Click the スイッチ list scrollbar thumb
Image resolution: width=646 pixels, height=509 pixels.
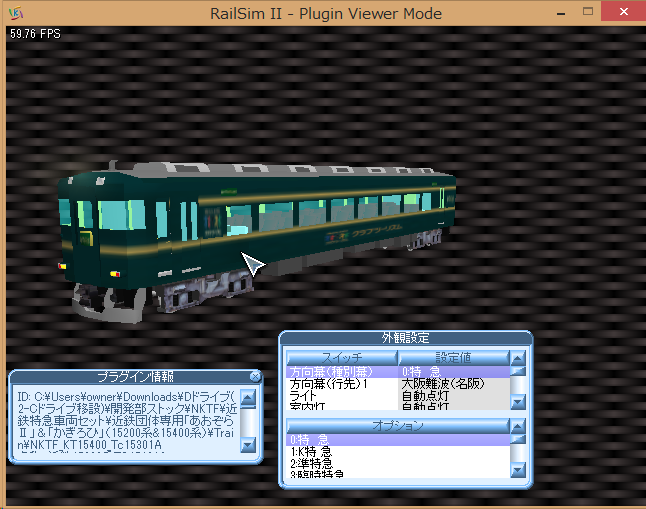518,371
